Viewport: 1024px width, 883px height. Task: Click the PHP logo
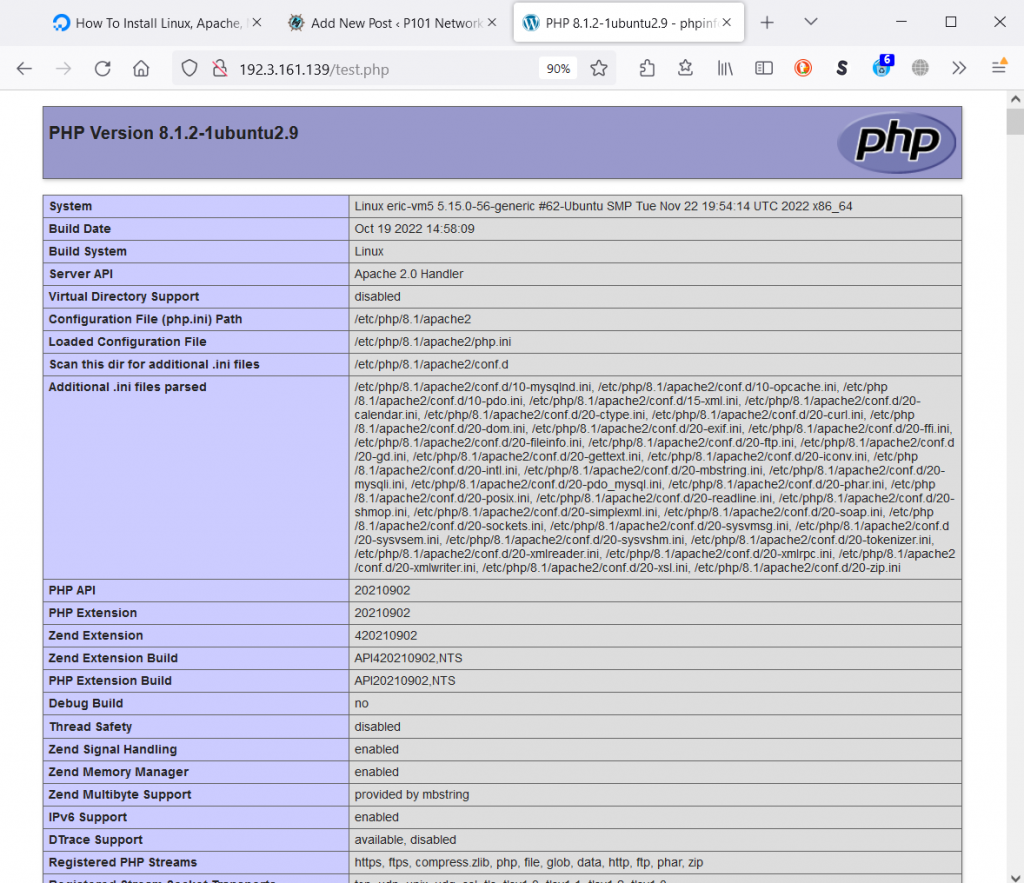(896, 142)
